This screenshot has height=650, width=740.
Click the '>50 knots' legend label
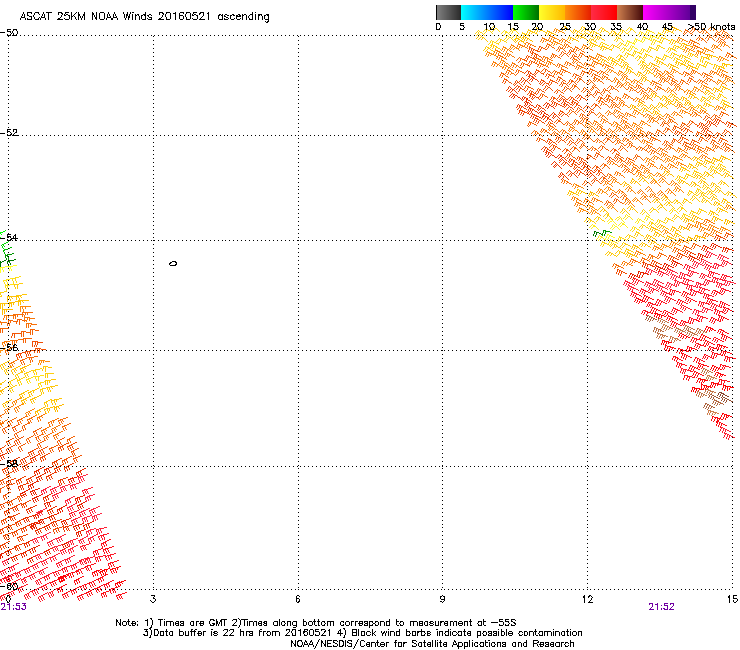click(x=711, y=27)
